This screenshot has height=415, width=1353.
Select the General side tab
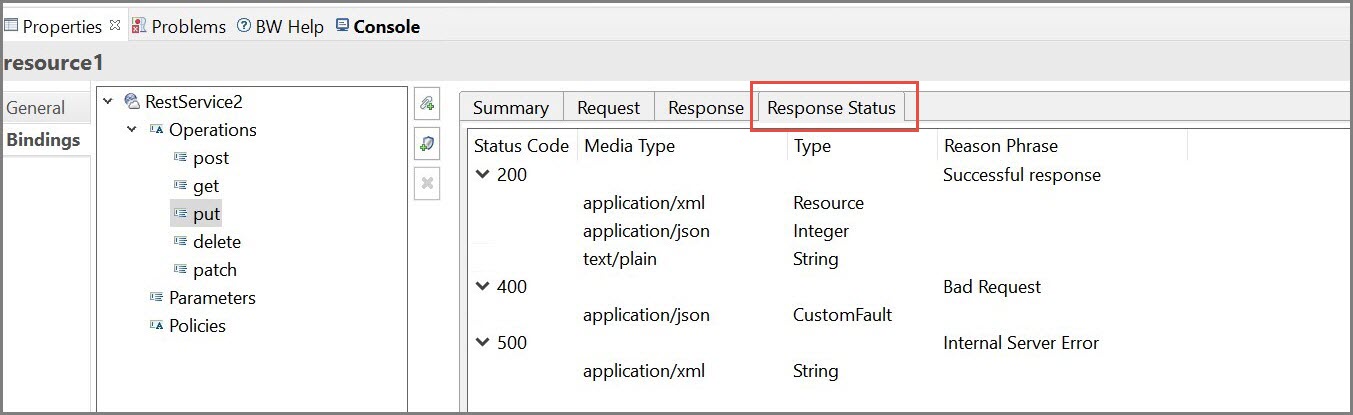36,108
